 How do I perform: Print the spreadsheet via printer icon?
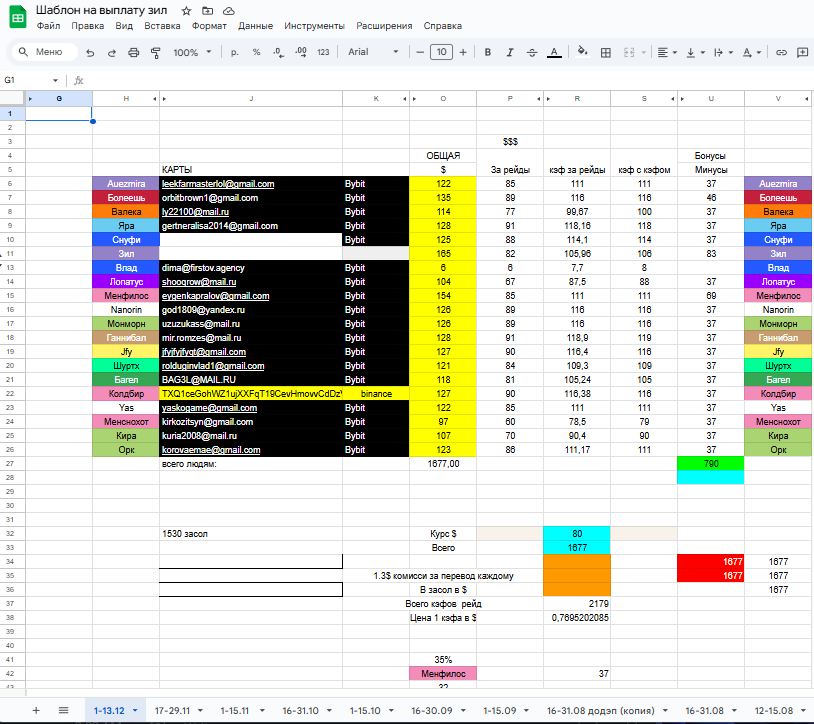click(133, 52)
